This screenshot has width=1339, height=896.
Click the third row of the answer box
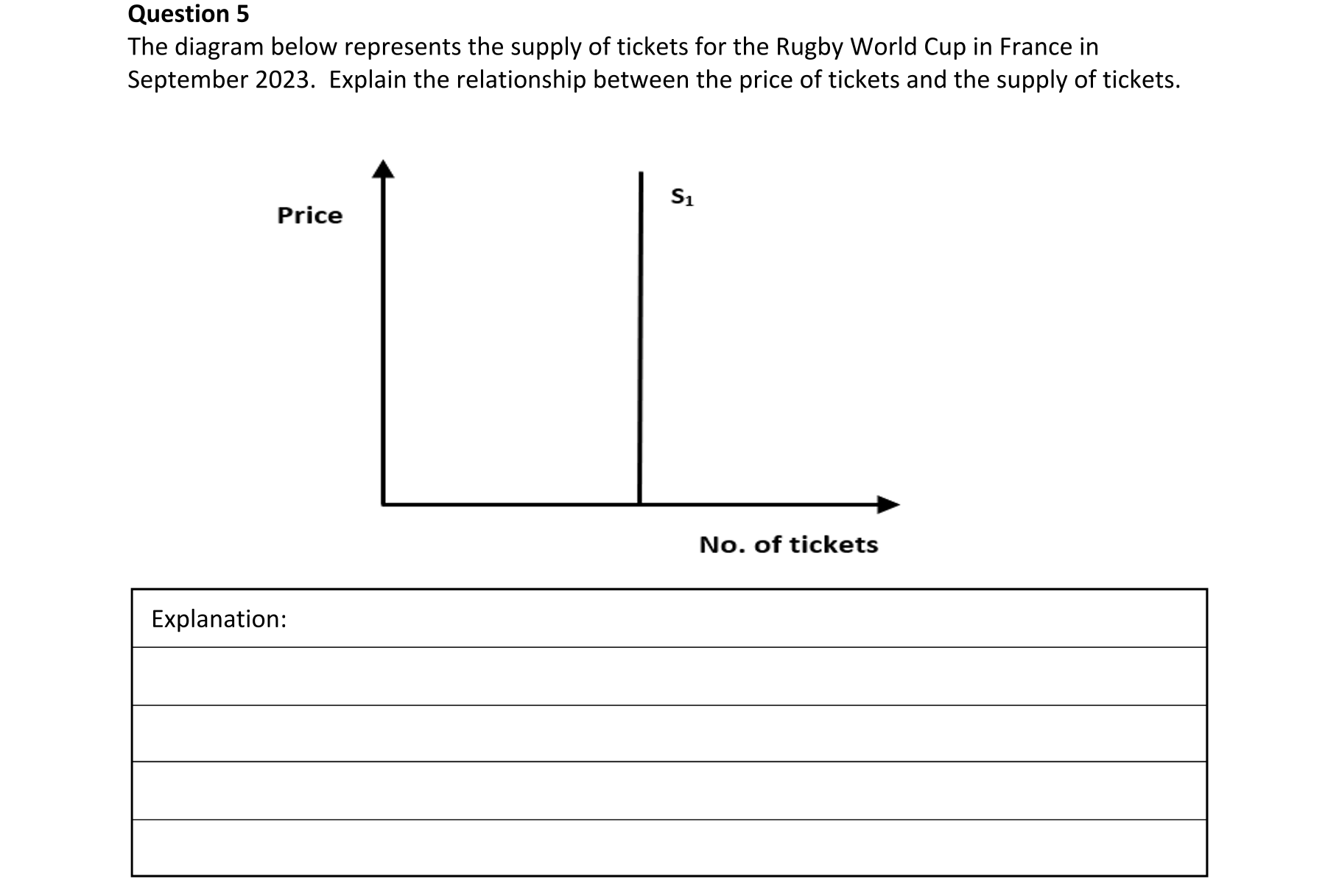(669, 733)
